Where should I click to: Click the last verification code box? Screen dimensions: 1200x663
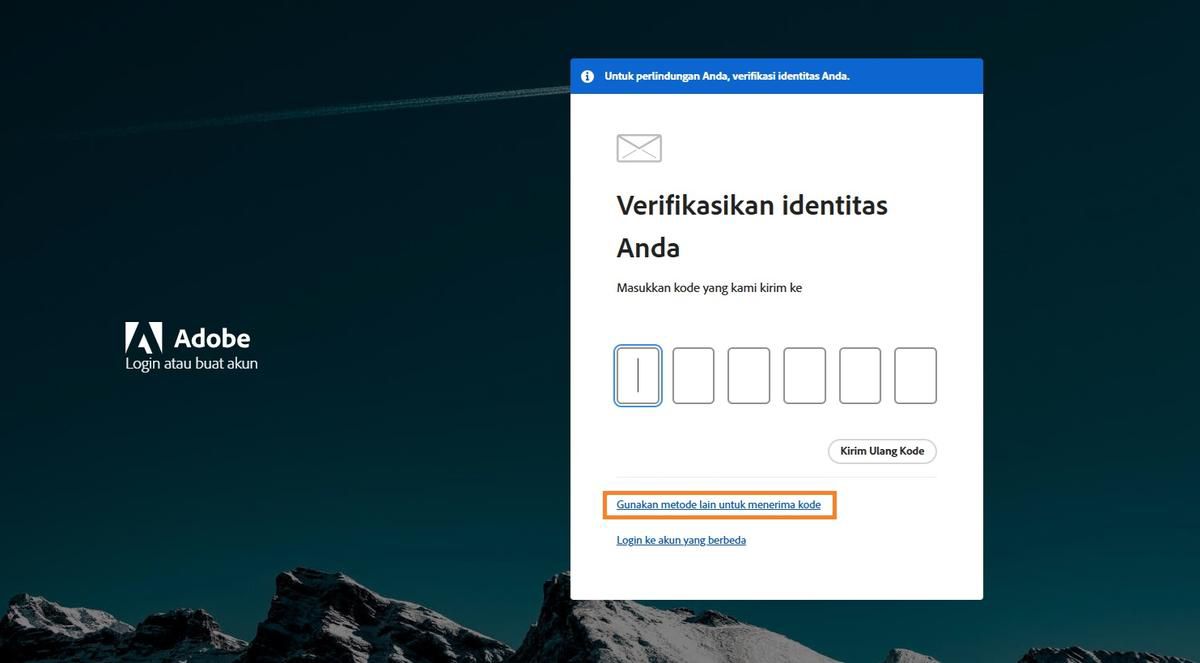[x=915, y=375]
